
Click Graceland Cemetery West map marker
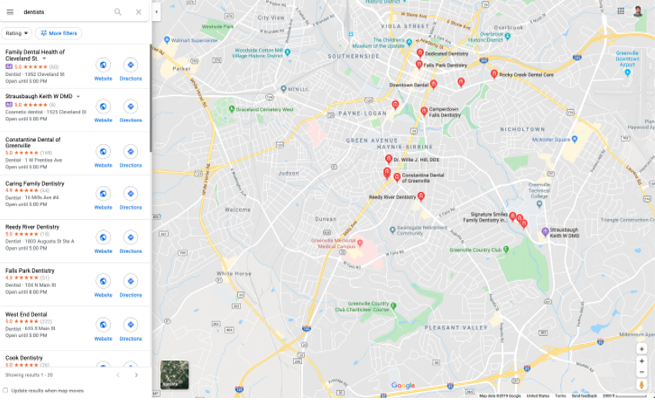[231, 109]
